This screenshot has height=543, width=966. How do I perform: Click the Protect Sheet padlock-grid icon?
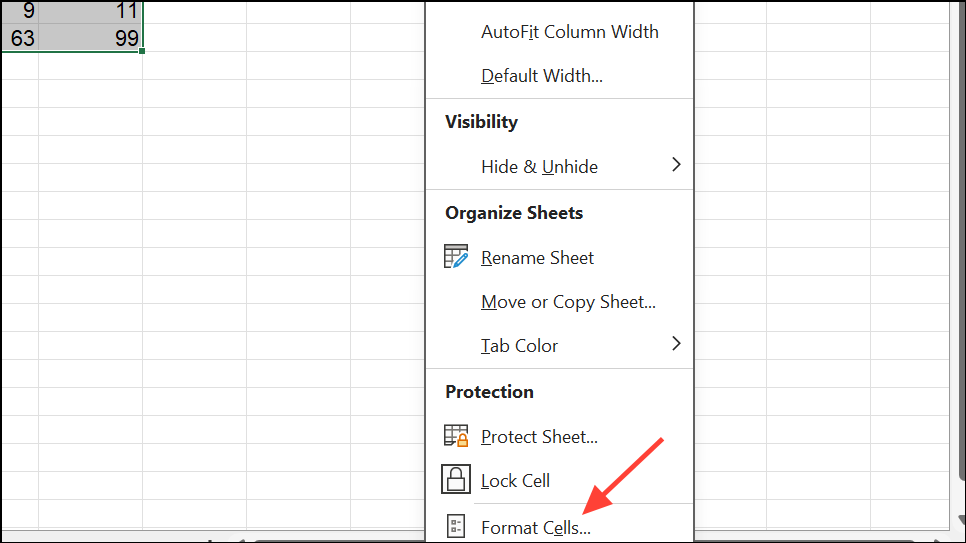click(456, 436)
